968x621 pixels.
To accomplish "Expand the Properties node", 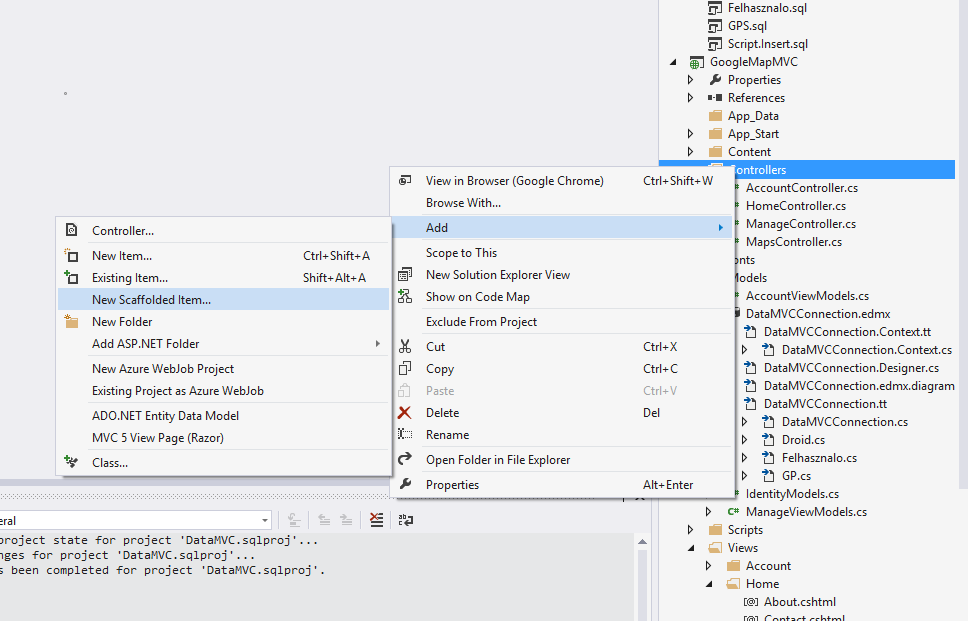I will 691,80.
